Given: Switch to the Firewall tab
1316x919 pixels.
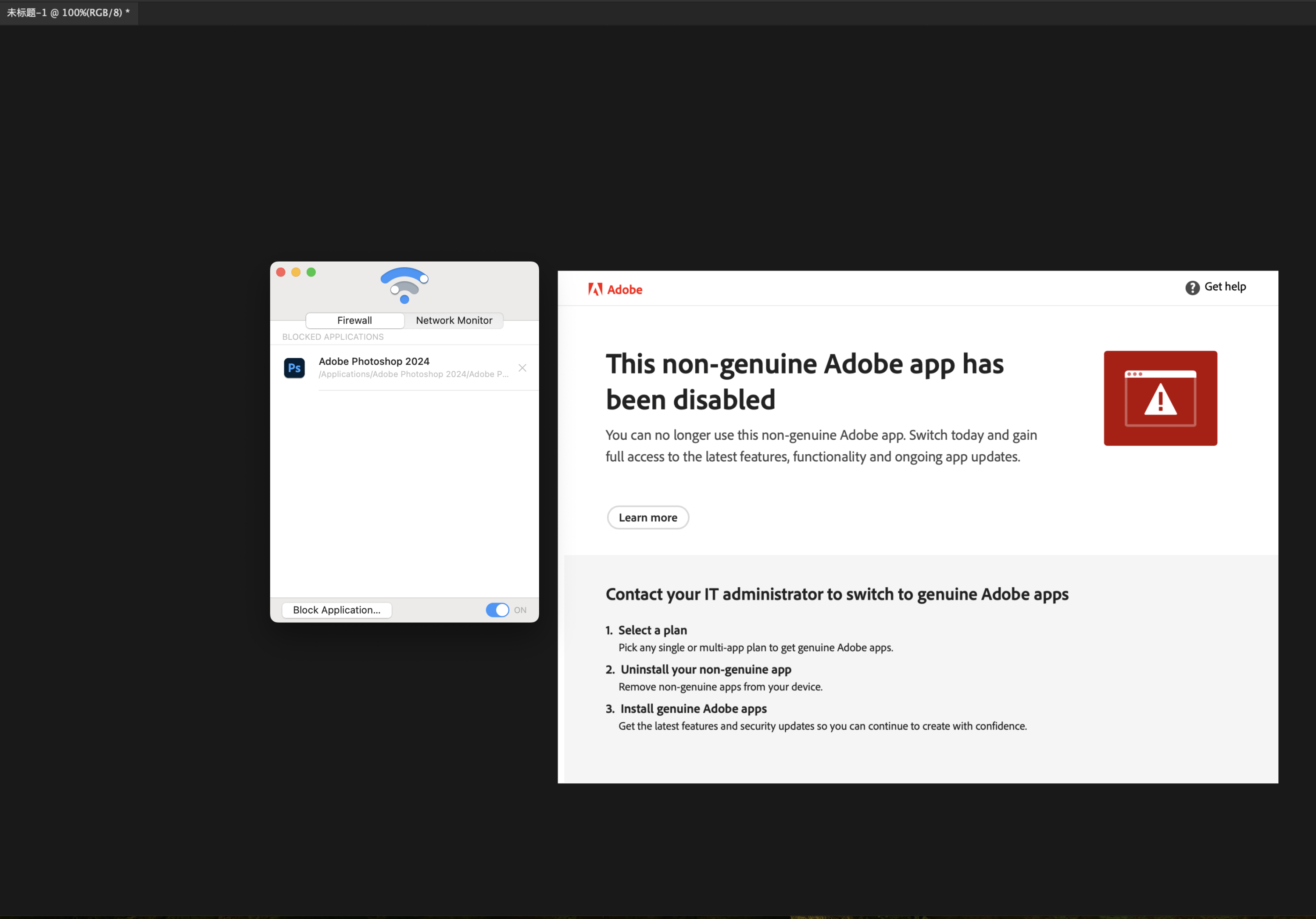Looking at the screenshot, I should [354, 320].
